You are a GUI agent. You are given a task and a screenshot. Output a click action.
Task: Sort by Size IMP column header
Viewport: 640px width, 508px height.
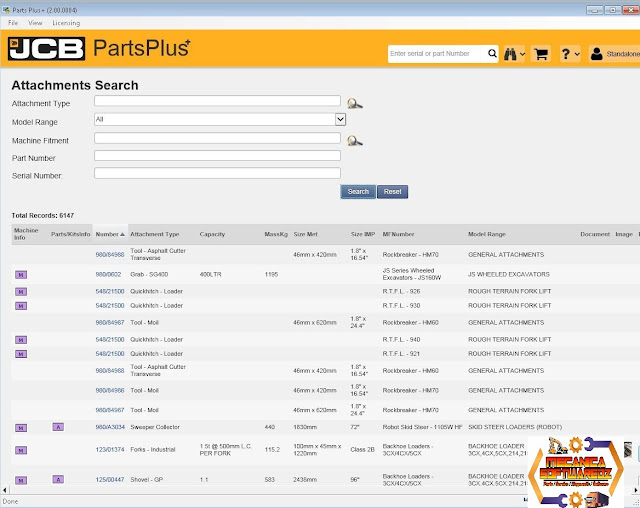pos(363,234)
